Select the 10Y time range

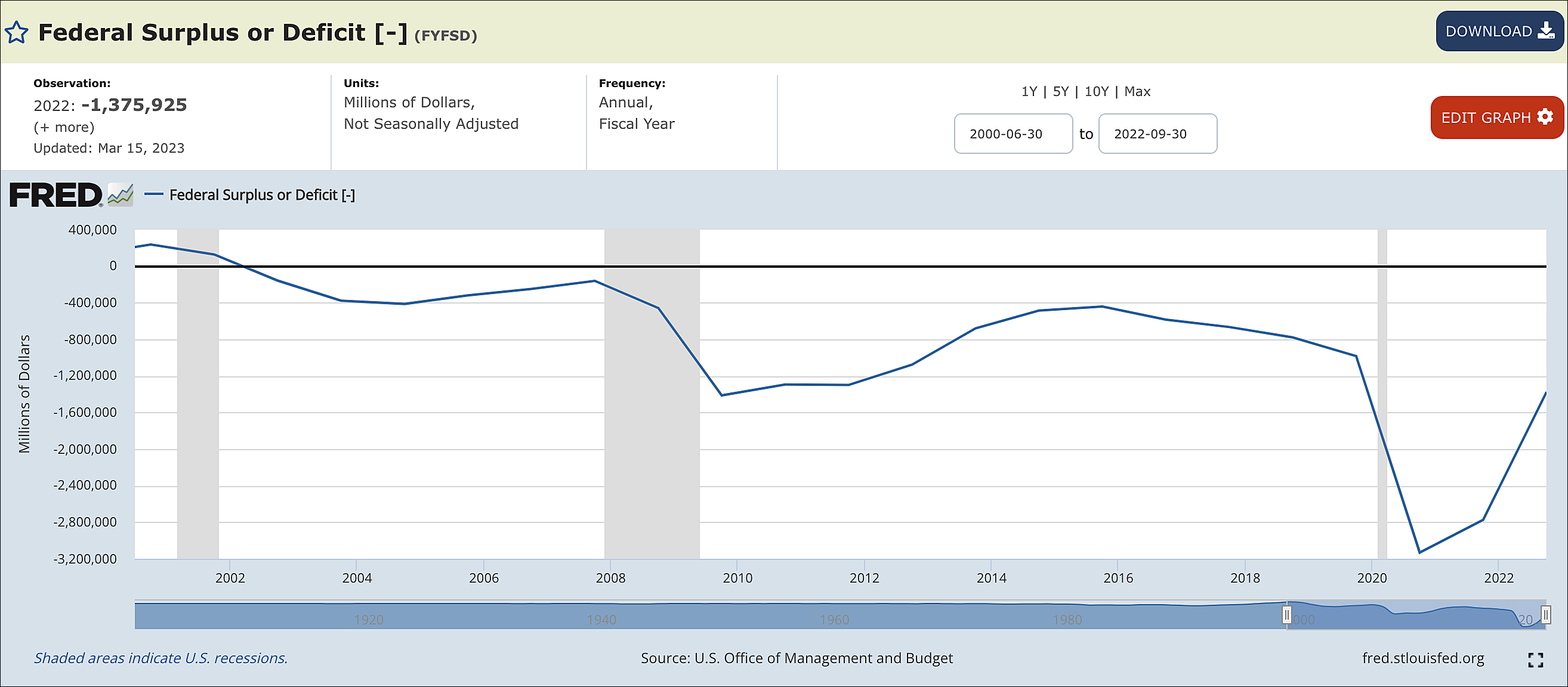tap(1096, 91)
